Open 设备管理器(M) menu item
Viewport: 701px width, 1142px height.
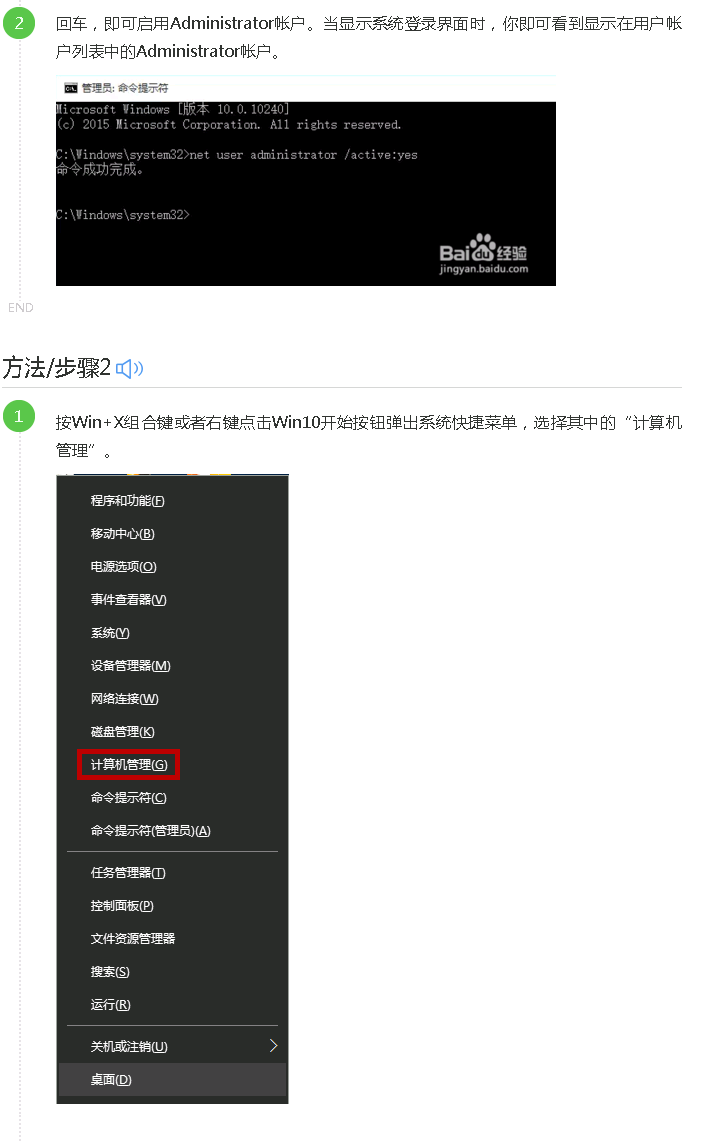tap(130, 666)
